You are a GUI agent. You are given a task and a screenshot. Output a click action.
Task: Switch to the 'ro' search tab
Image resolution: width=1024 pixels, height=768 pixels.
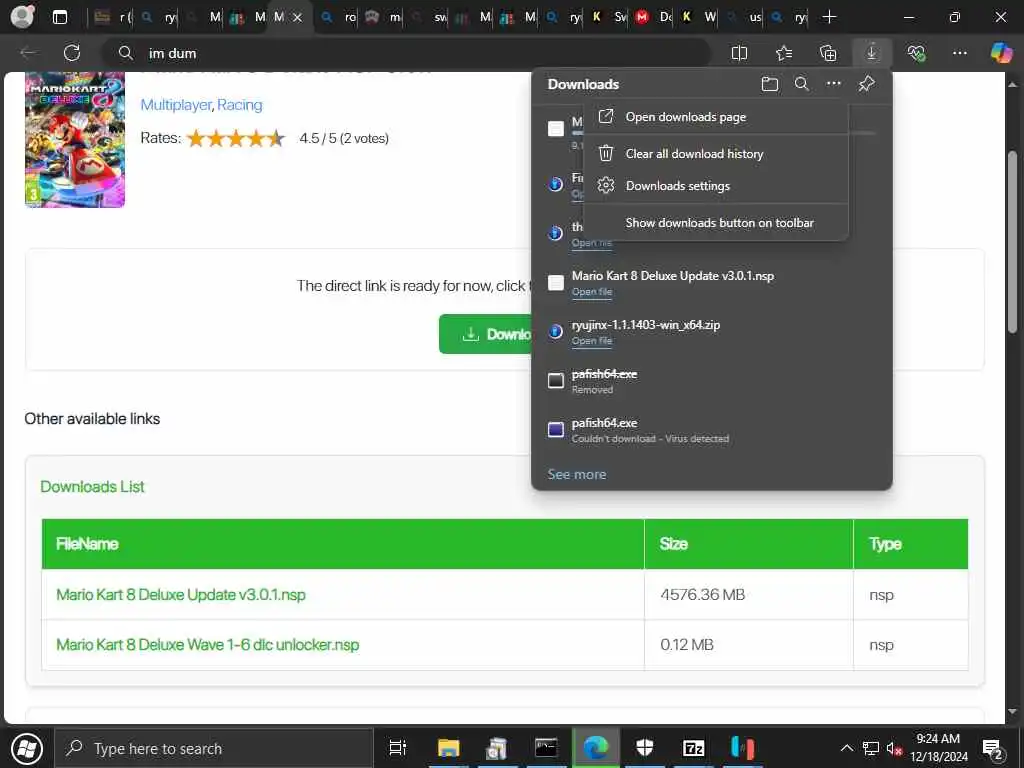pyautogui.click(x=339, y=18)
